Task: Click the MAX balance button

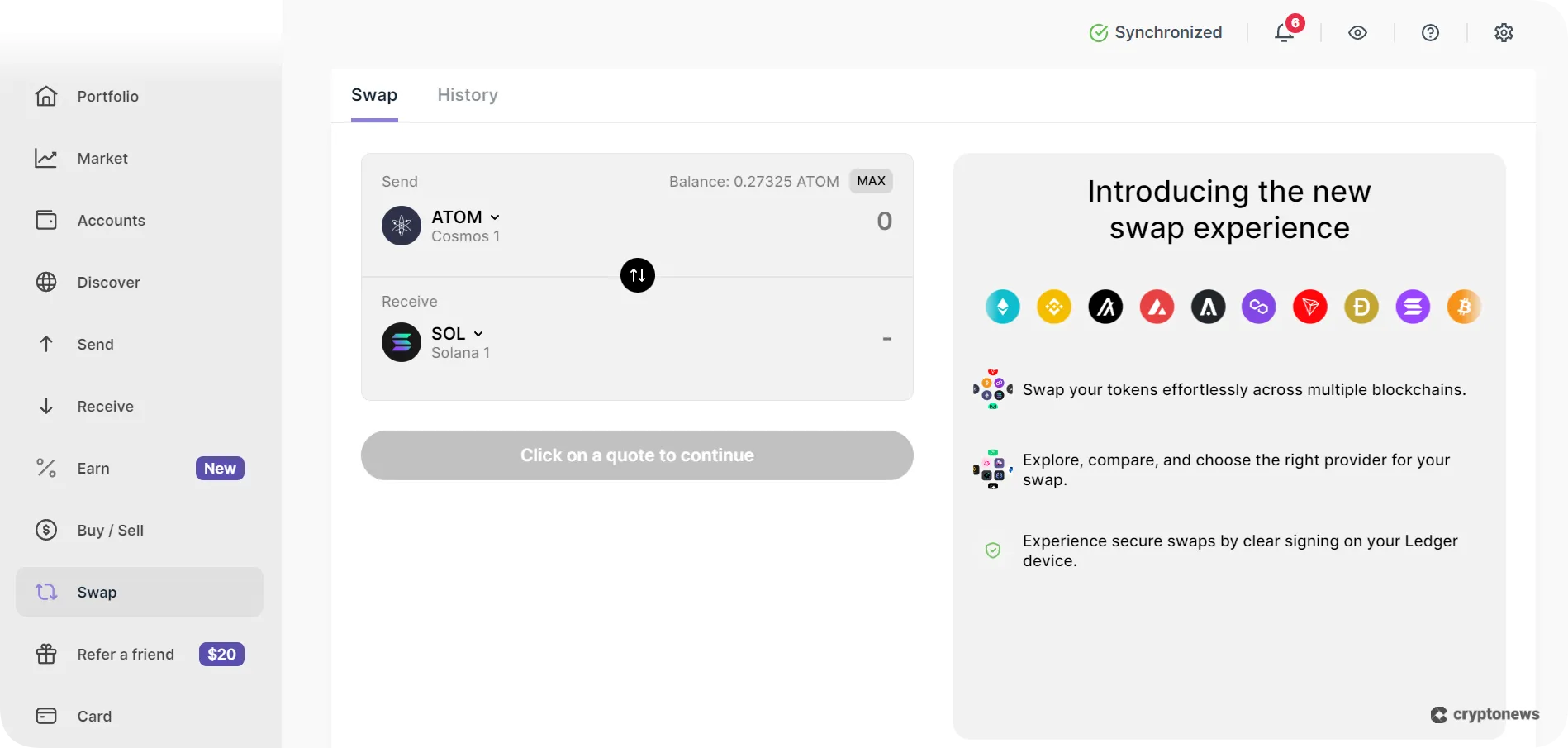Action: click(870, 181)
